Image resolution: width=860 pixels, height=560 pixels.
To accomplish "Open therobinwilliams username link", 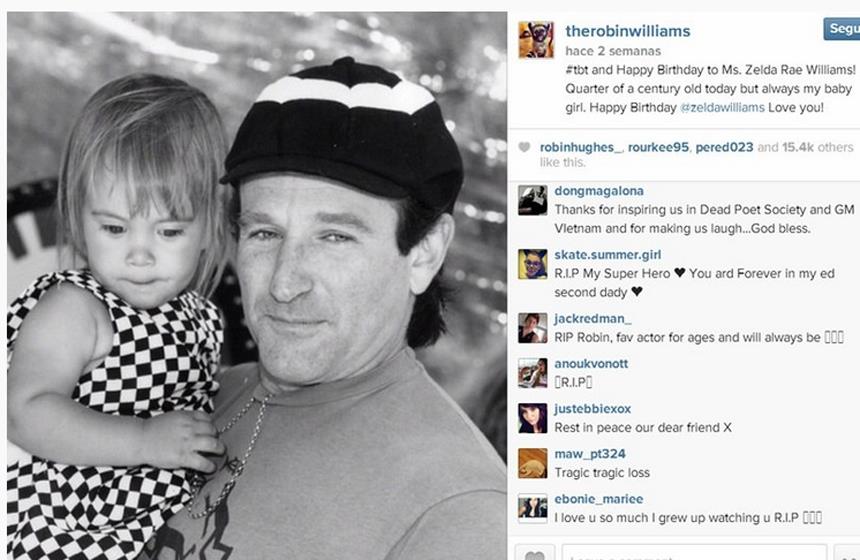I will [627, 31].
